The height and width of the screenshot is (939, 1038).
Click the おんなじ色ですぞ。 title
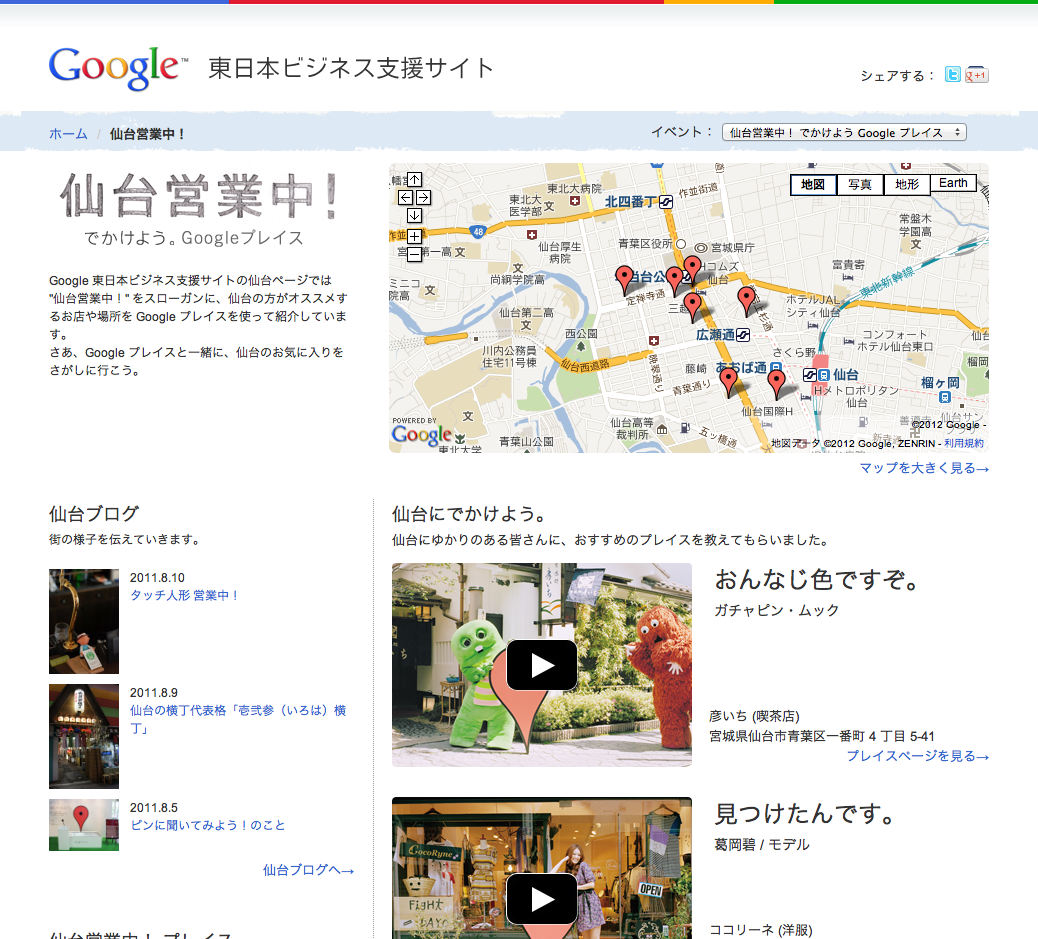point(818,579)
